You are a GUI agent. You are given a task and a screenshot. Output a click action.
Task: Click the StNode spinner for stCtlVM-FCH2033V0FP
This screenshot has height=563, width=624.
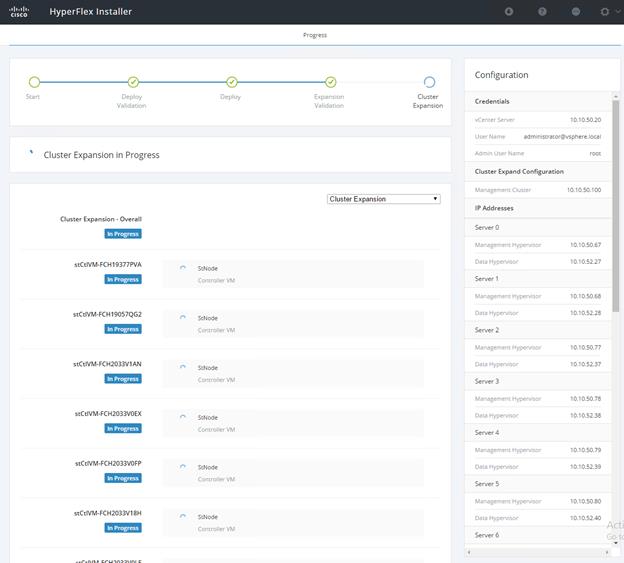pyautogui.click(x=183, y=467)
